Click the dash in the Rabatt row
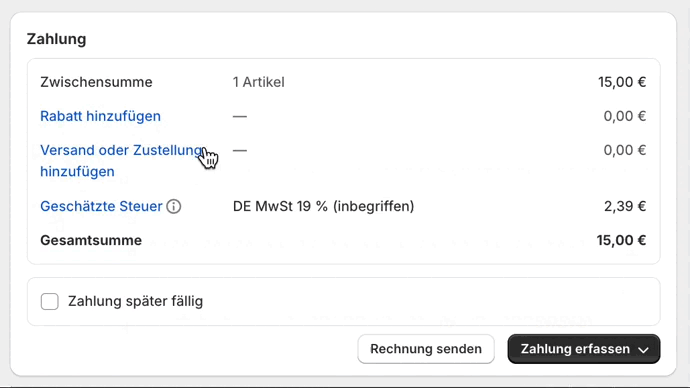This screenshot has width=690, height=388. pyautogui.click(x=240, y=117)
